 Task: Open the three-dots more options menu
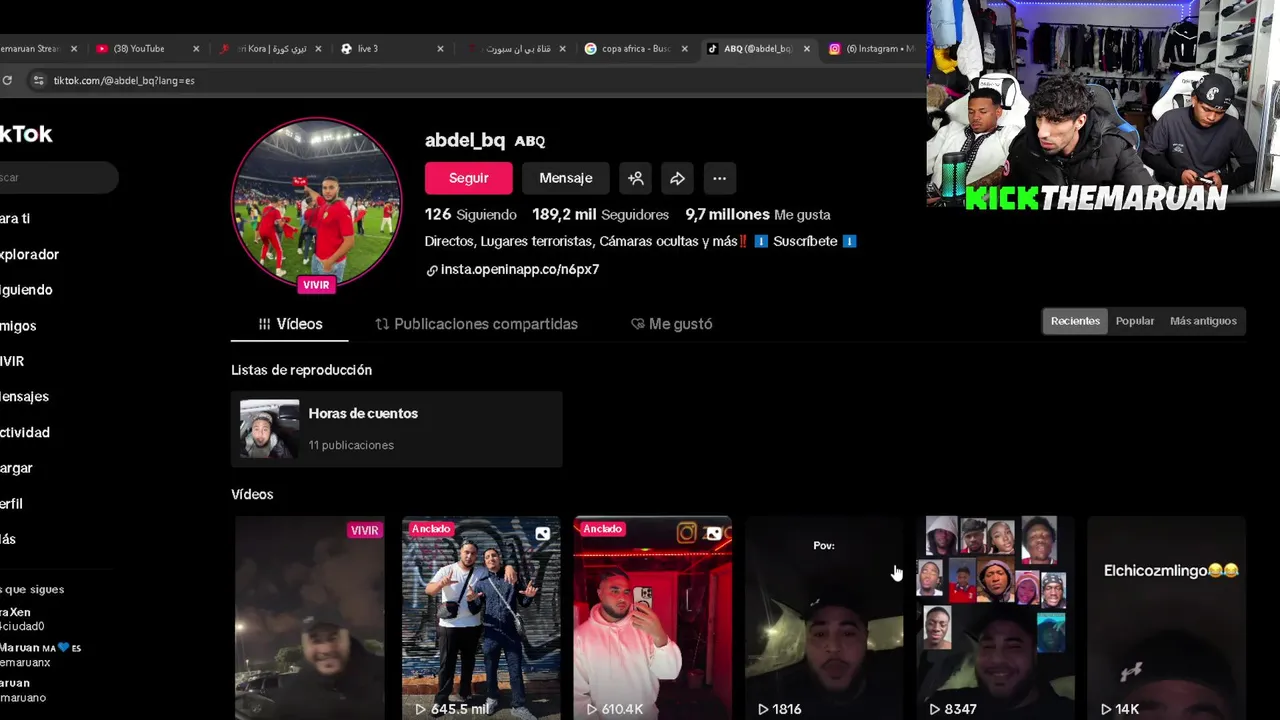coord(719,178)
